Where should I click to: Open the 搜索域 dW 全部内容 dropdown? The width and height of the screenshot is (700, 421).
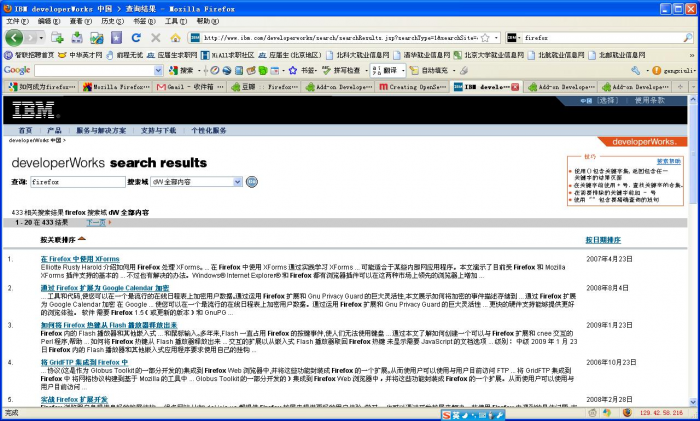[238, 182]
